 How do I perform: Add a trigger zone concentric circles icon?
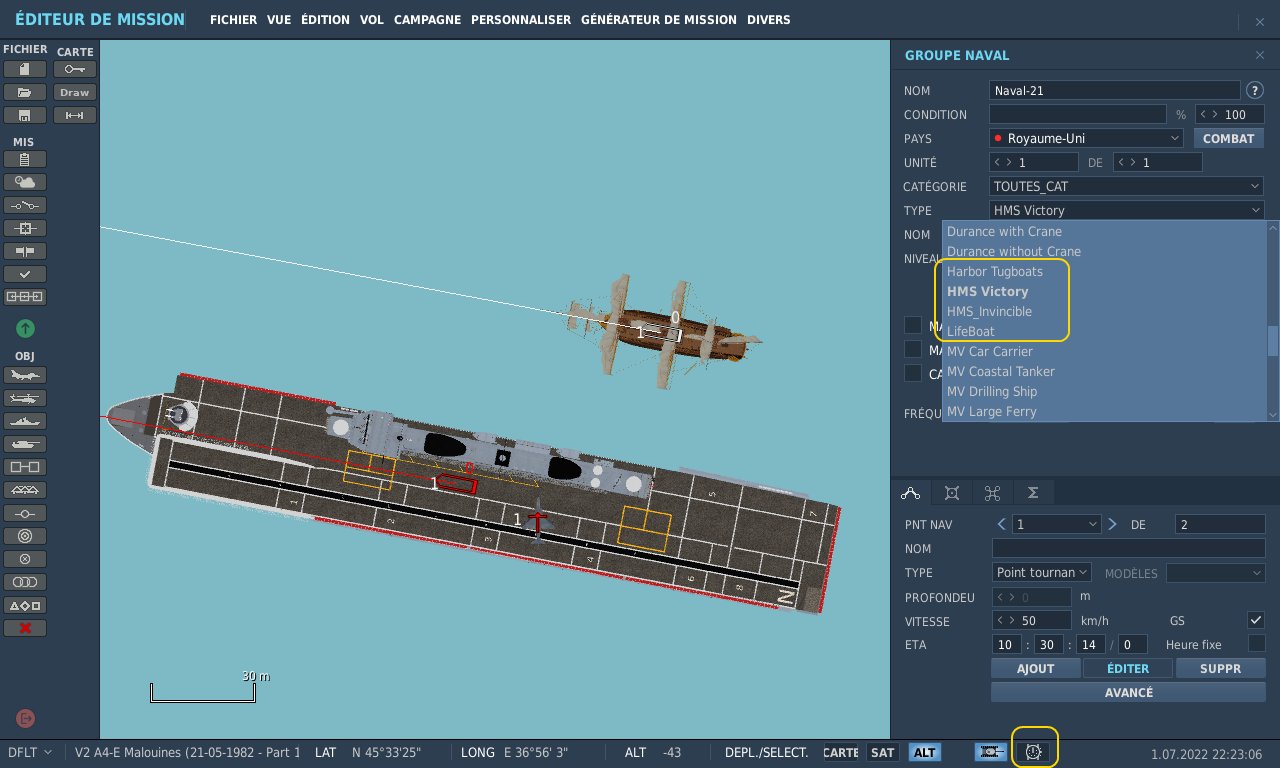pos(25,536)
